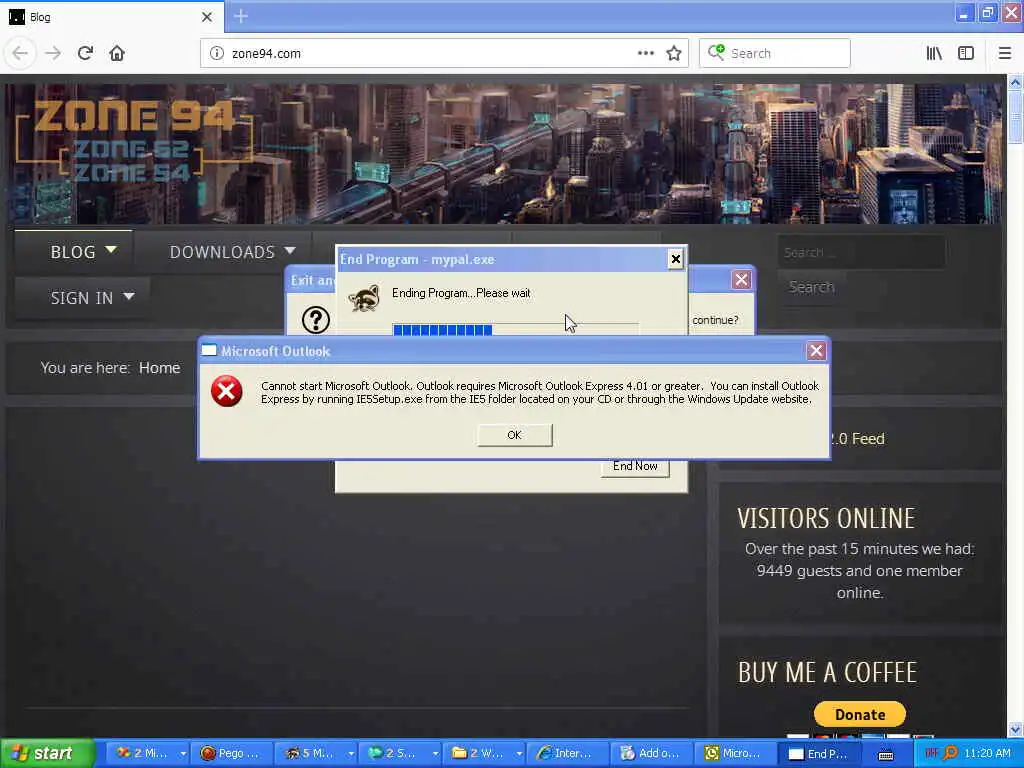Click the browser toolbar Search field
The width and height of the screenshot is (1024, 768).
tap(775, 54)
